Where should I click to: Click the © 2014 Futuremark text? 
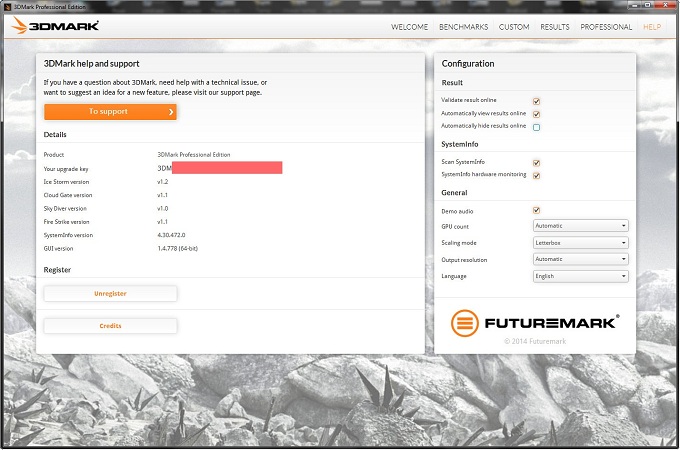tap(535, 341)
